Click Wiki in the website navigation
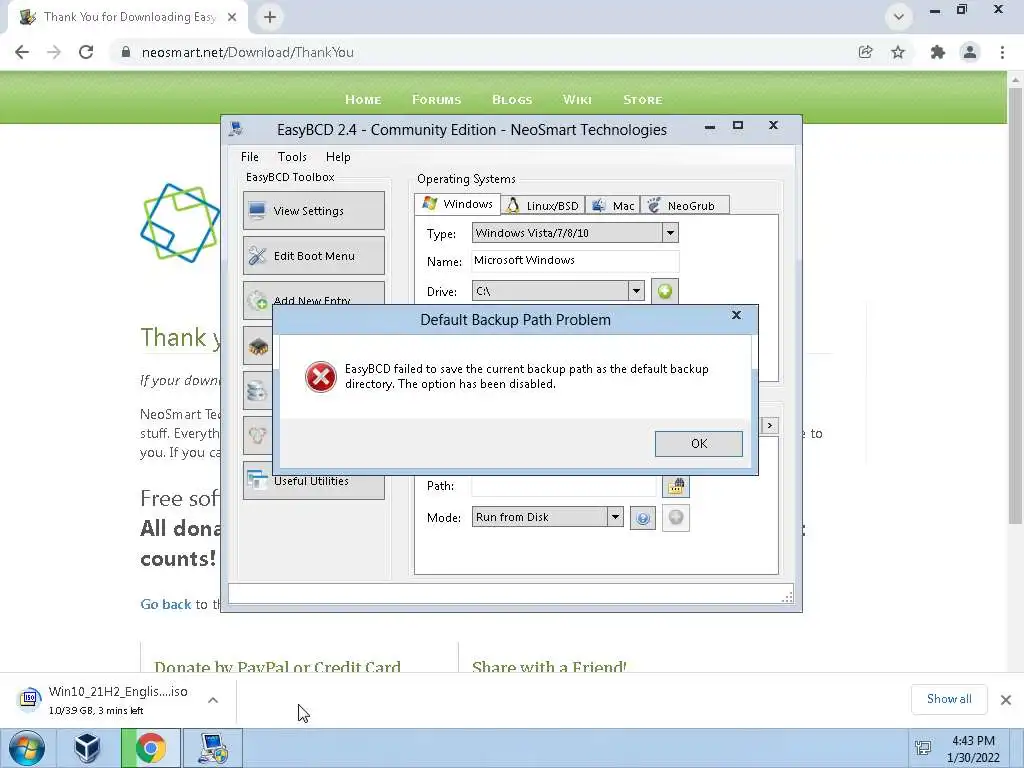Image resolution: width=1024 pixels, height=768 pixels. pos(577,100)
